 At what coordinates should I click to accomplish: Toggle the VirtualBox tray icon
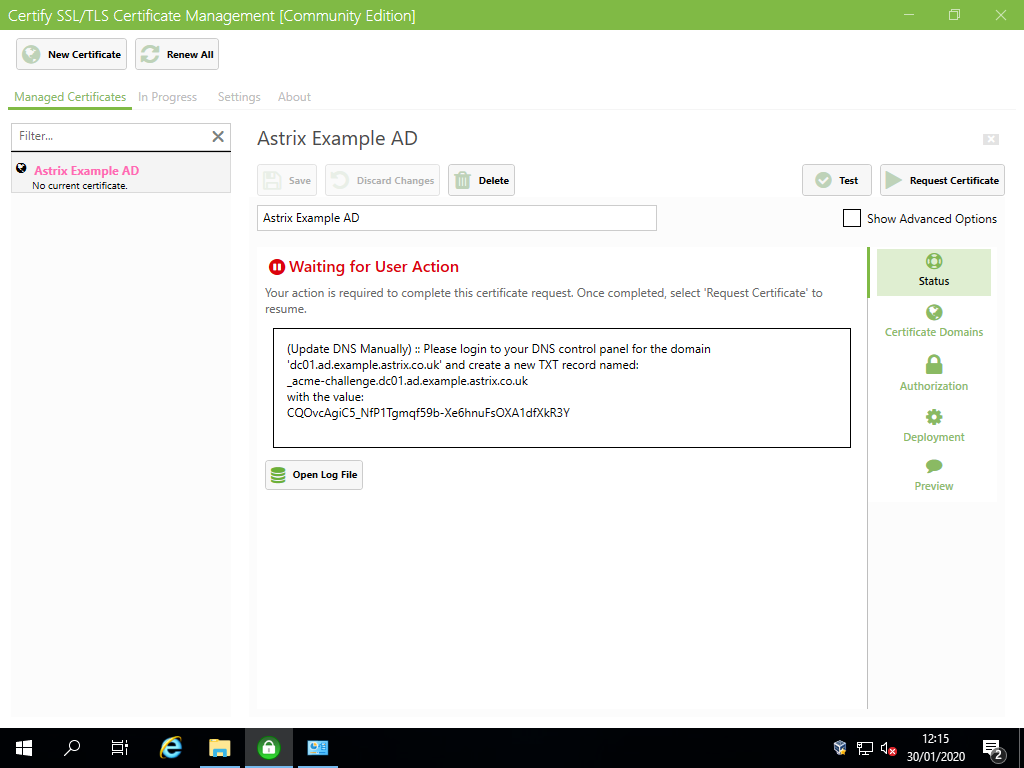pos(838,747)
